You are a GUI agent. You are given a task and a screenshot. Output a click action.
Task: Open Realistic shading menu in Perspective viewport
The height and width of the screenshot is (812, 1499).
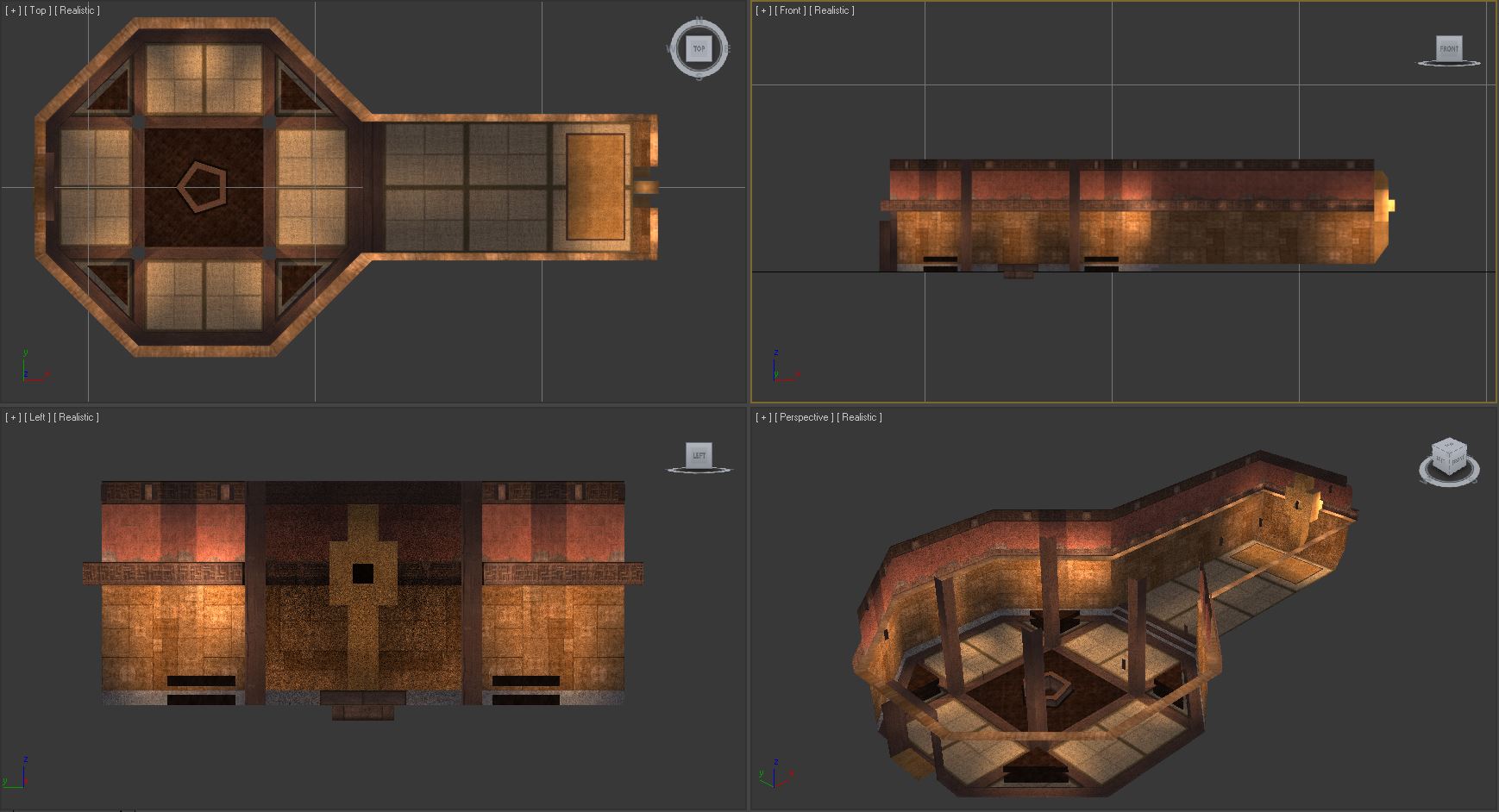pyautogui.click(x=860, y=417)
